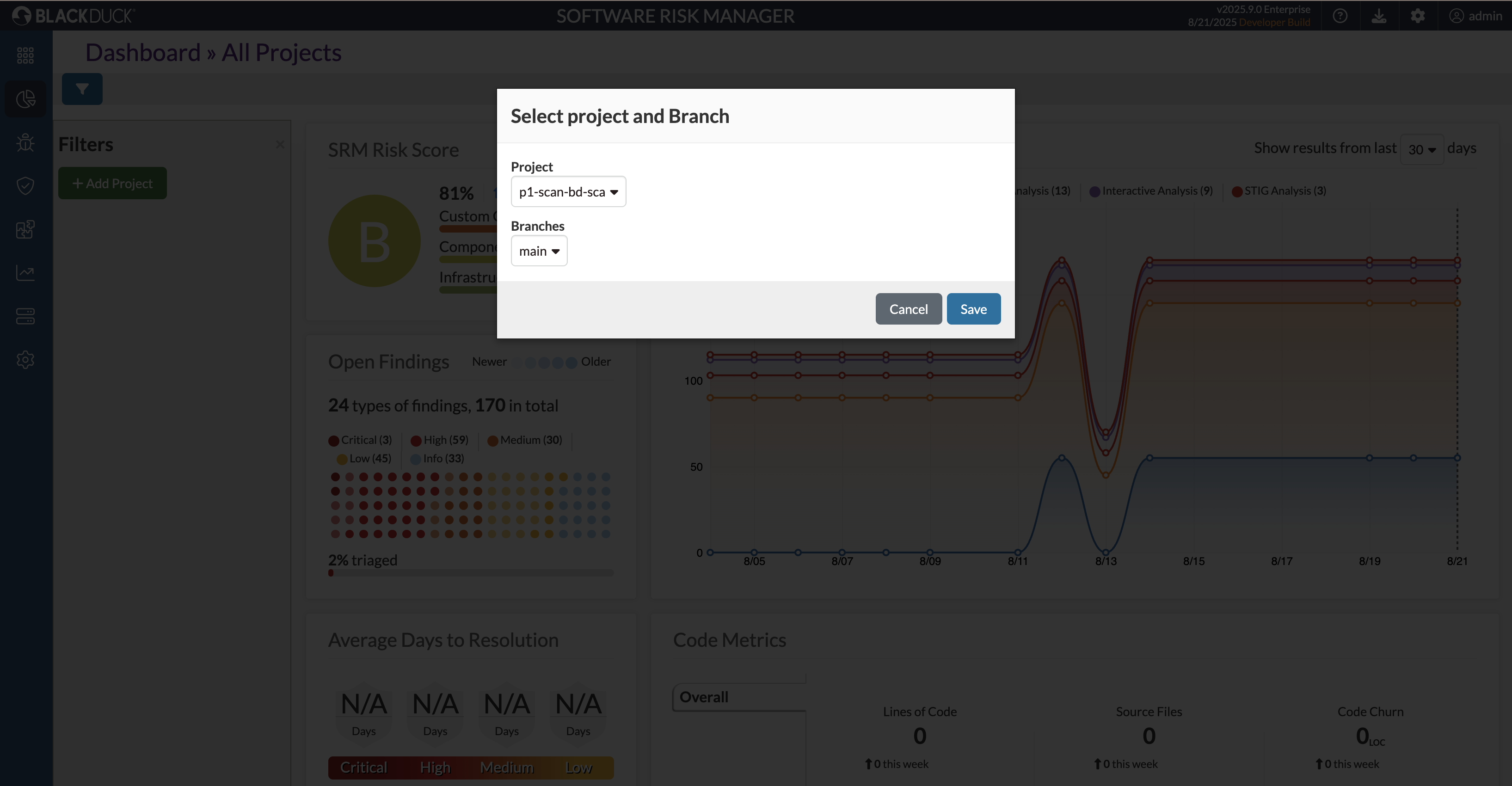Click the Critical severity color bar

363,767
